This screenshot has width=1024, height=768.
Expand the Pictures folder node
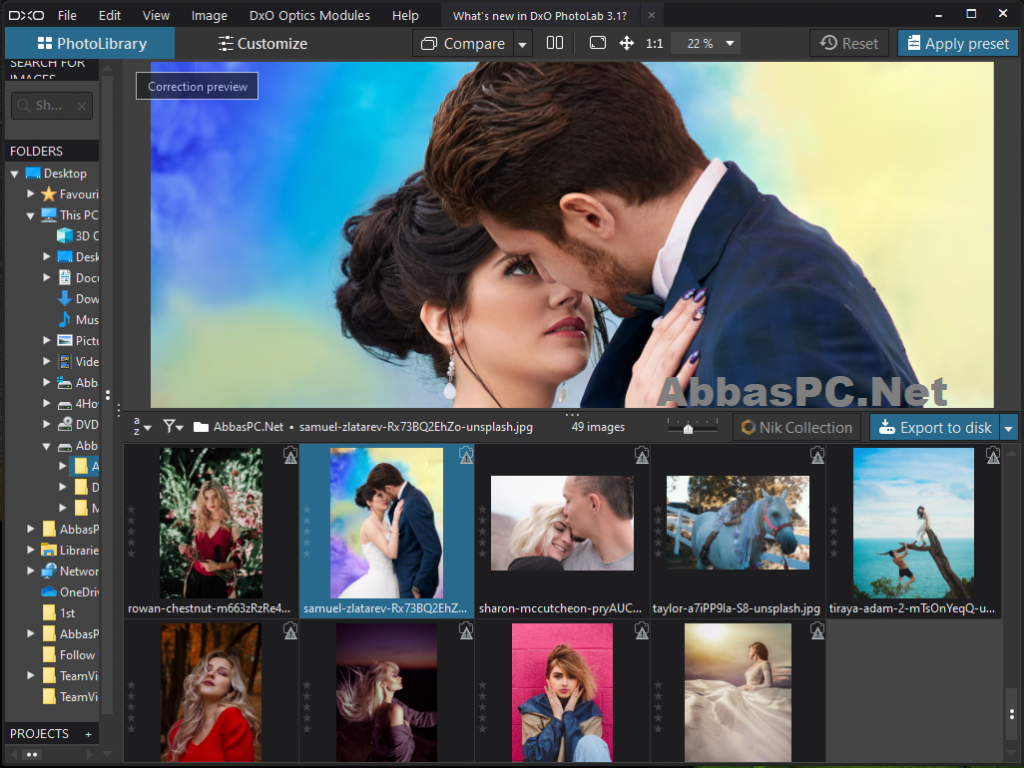tap(46, 340)
